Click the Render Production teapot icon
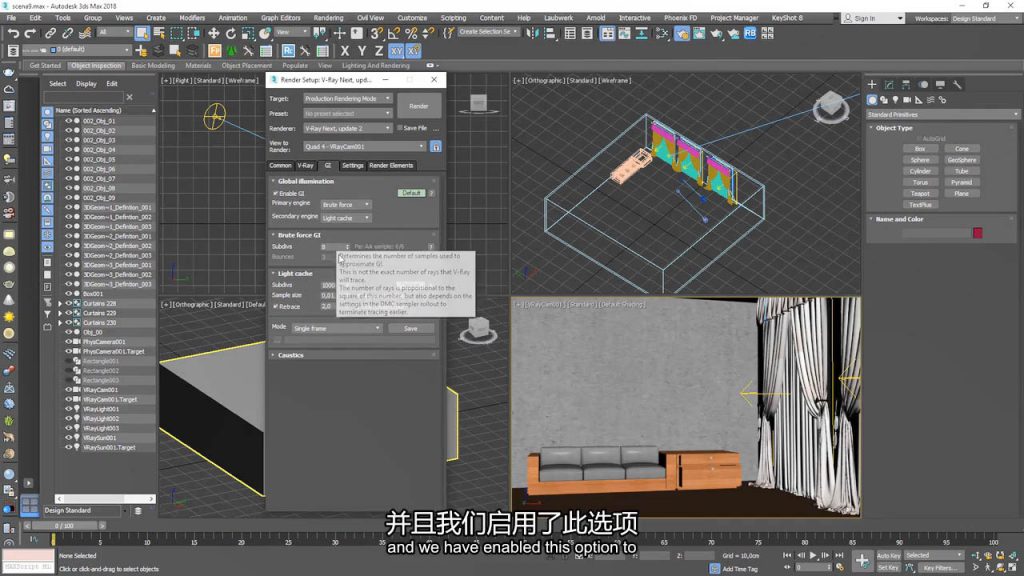This screenshot has height=576, width=1024. pyautogui.click(x=716, y=33)
